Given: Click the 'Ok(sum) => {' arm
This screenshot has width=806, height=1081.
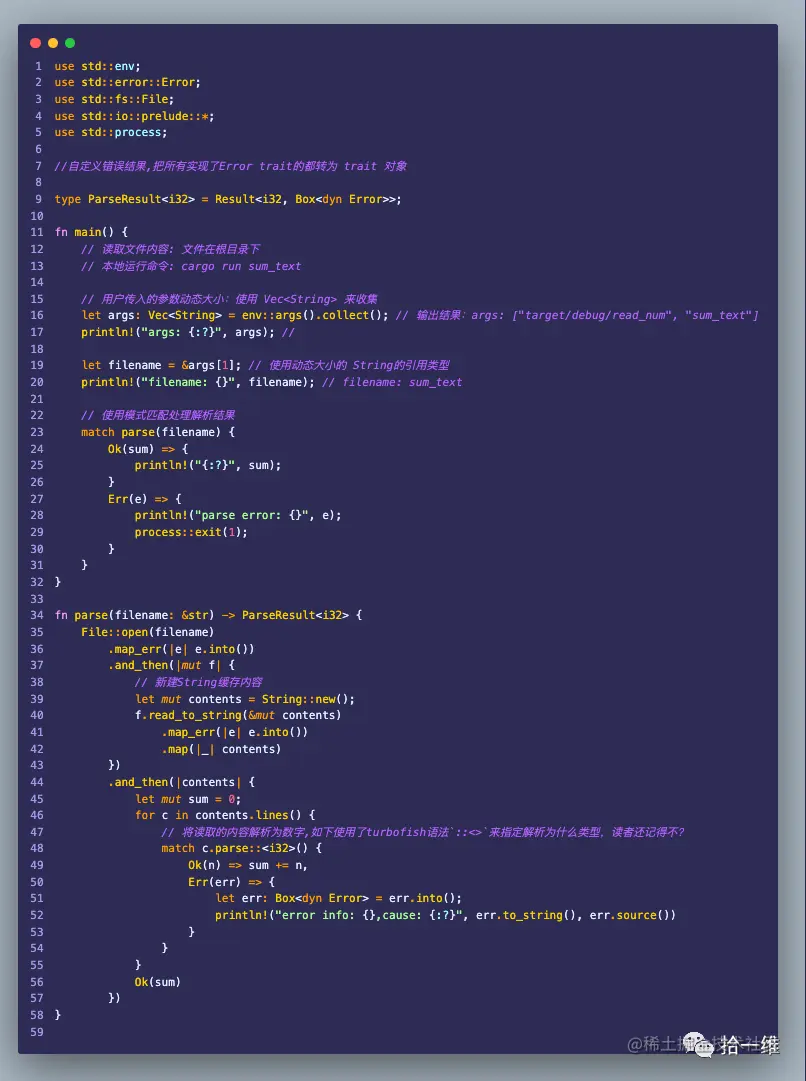Looking at the screenshot, I should pos(148,449).
